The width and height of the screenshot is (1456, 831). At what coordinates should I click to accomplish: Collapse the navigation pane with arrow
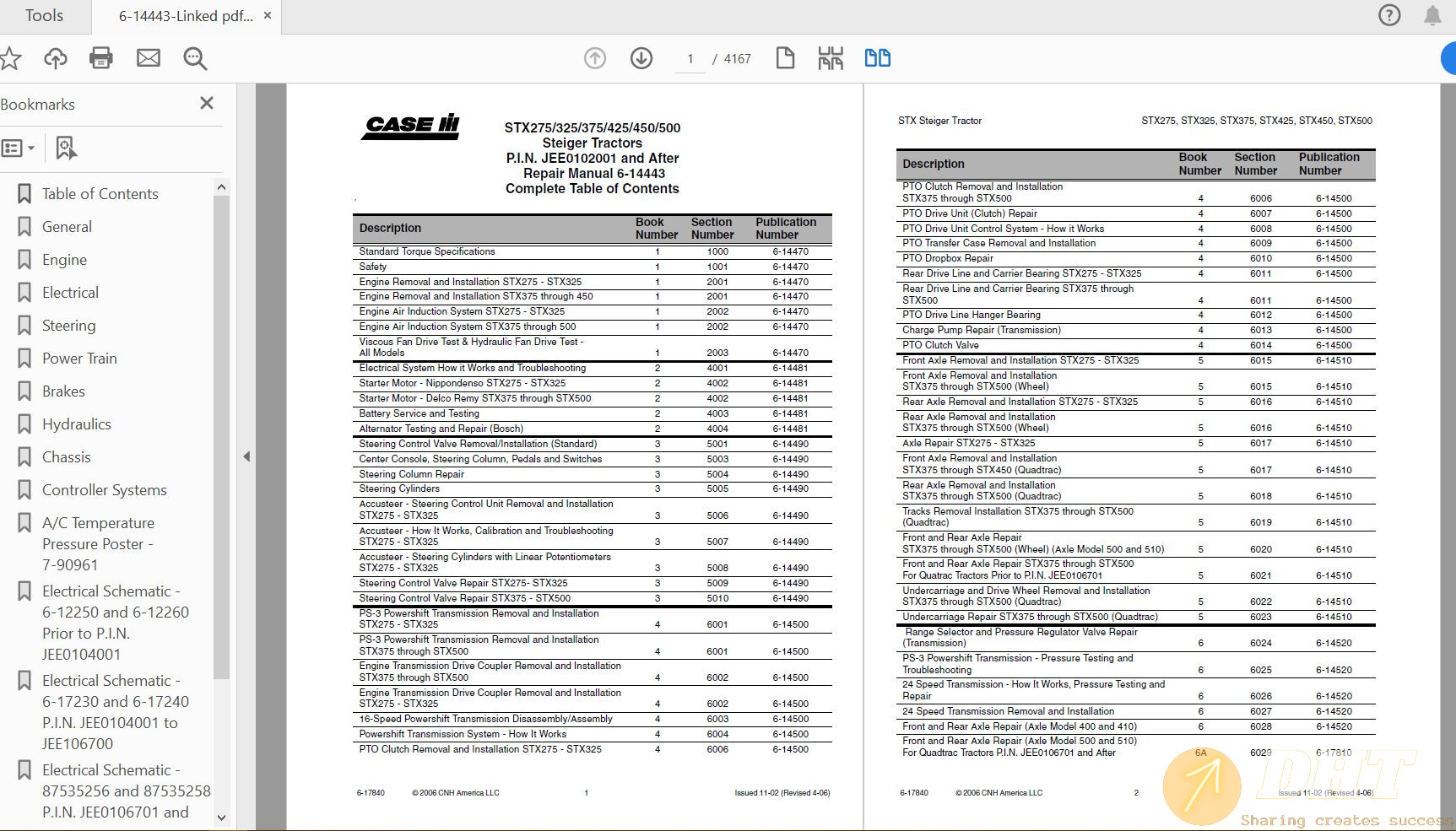pyautogui.click(x=246, y=456)
